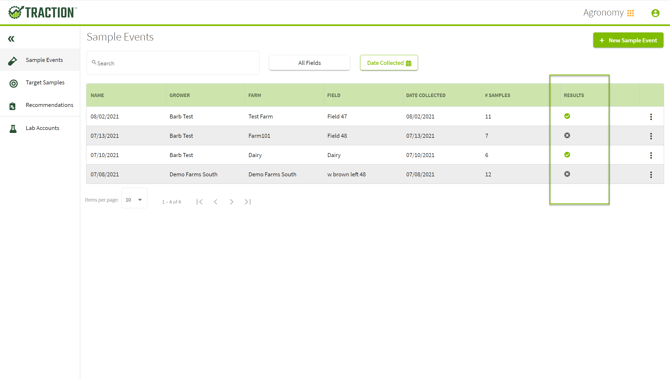This screenshot has width=670, height=379.
Task: Select the 07/10/2021 event name
Action: point(105,155)
